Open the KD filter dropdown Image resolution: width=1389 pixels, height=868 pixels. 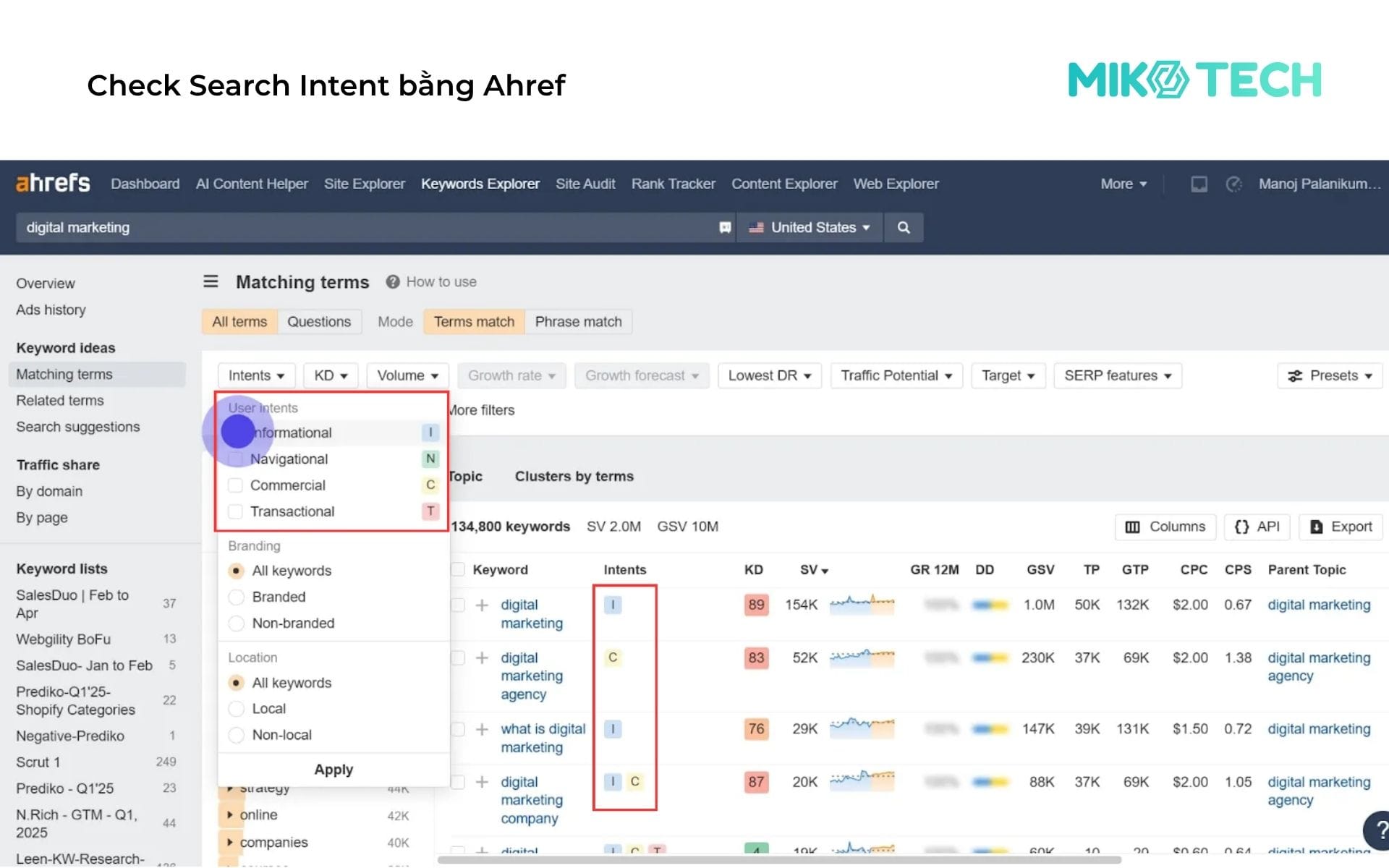pos(330,375)
